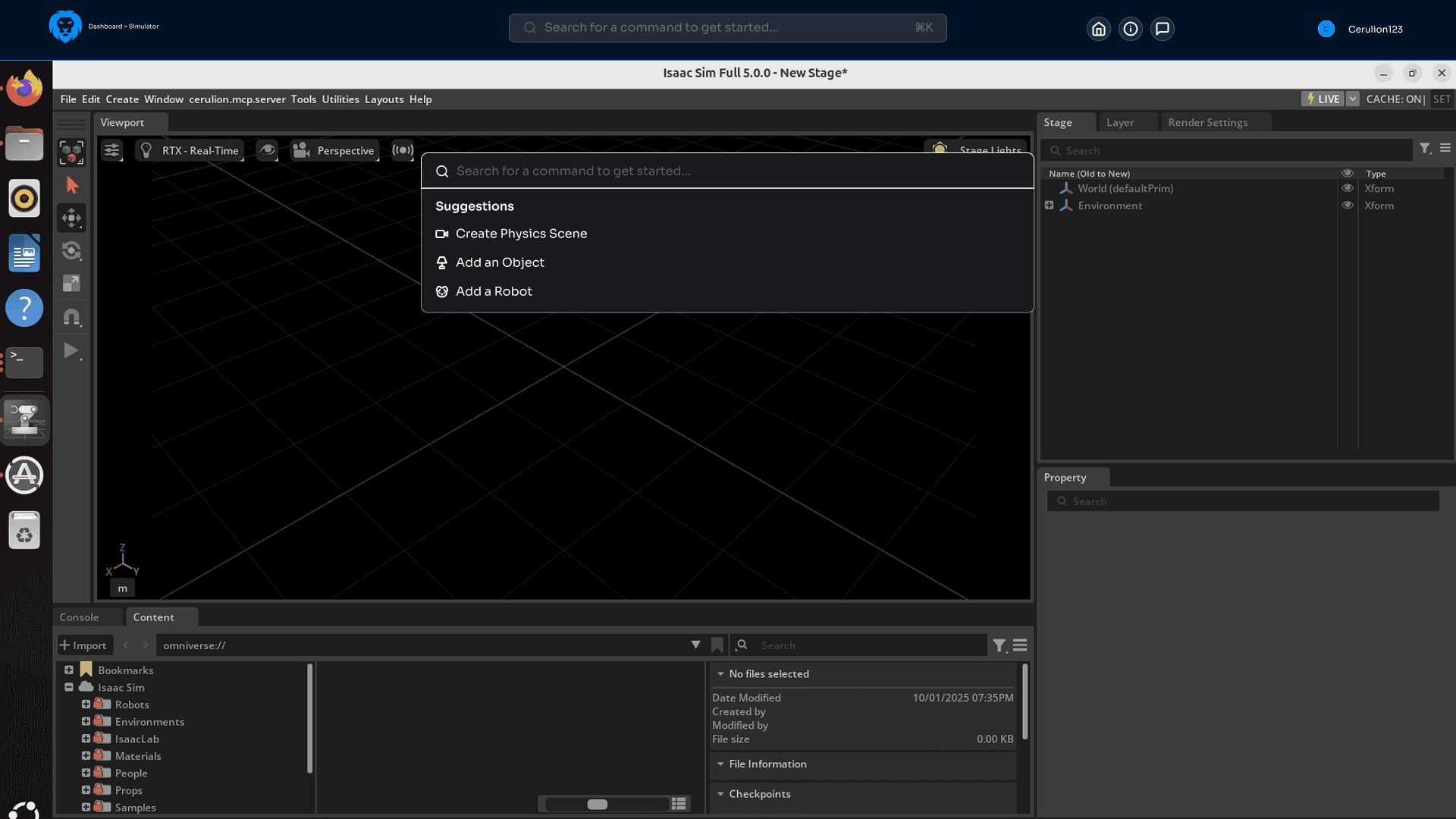The width and height of the screenshot is (1456, 819).
Task: Open the chat feedback icon
Action: (x=1162, y=29)
